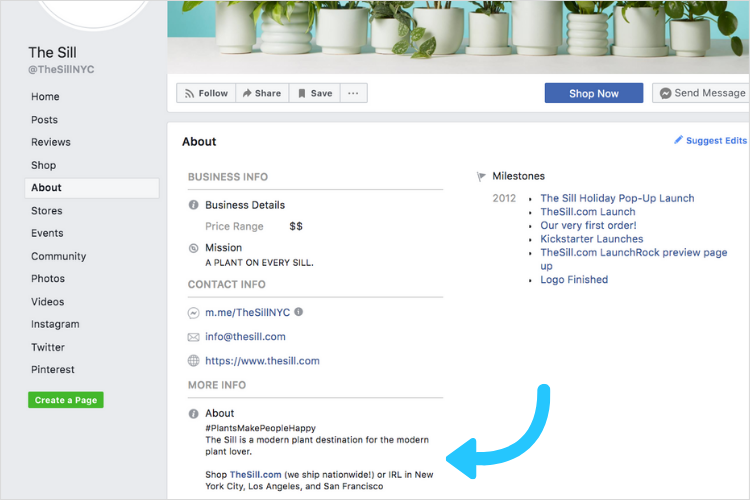Click Suggest Edits link

[x=716, y=141]
